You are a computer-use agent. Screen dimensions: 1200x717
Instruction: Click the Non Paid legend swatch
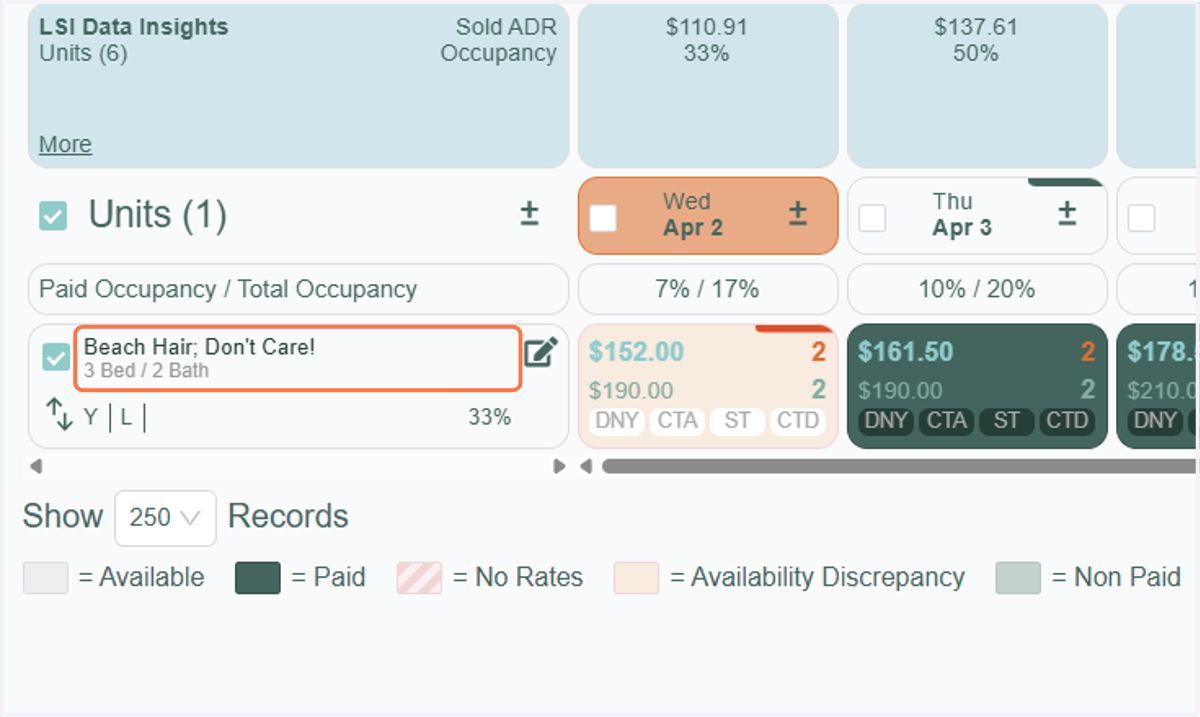[1018, 578]
